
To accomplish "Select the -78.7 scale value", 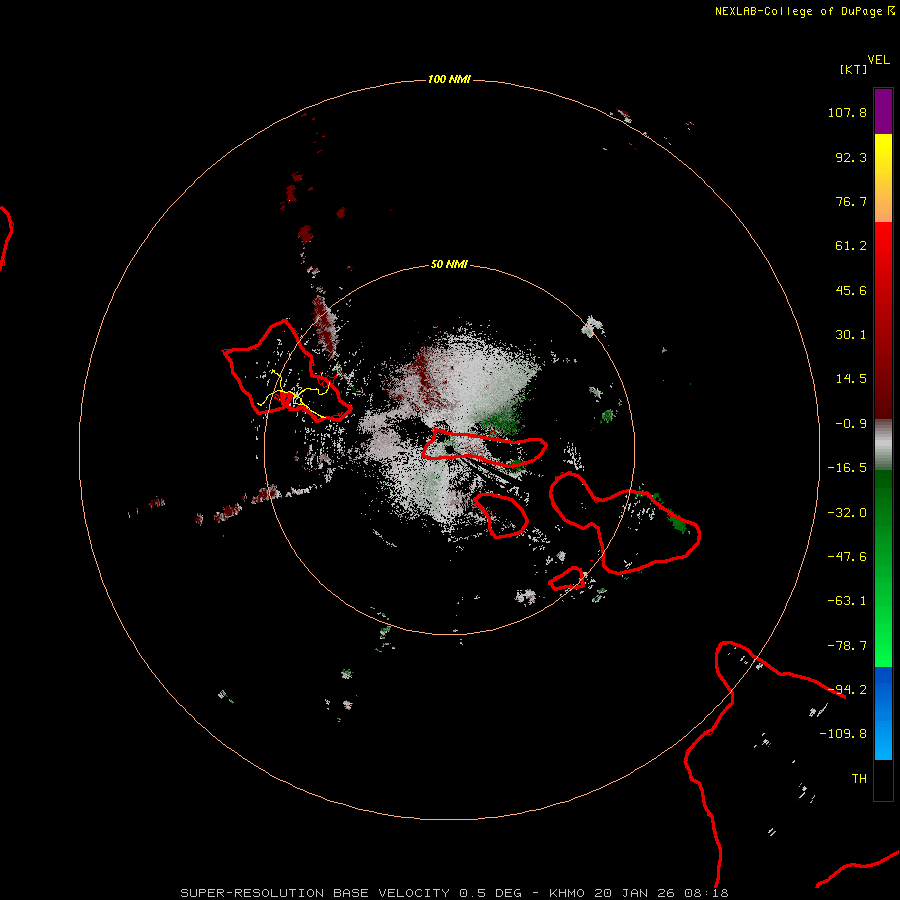I will click(847, 646).
